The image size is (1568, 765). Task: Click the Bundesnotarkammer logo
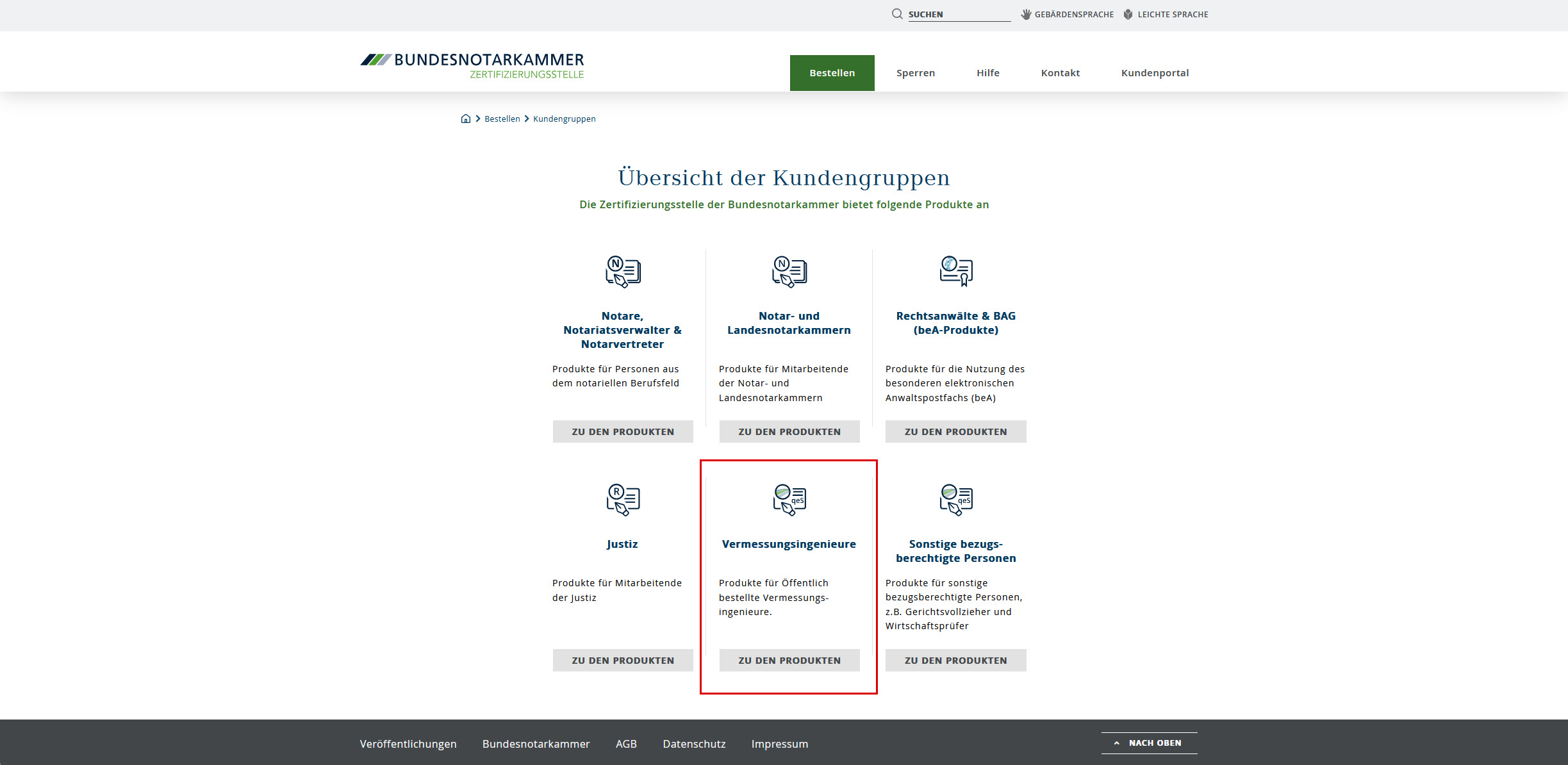[x=472, y=65]
